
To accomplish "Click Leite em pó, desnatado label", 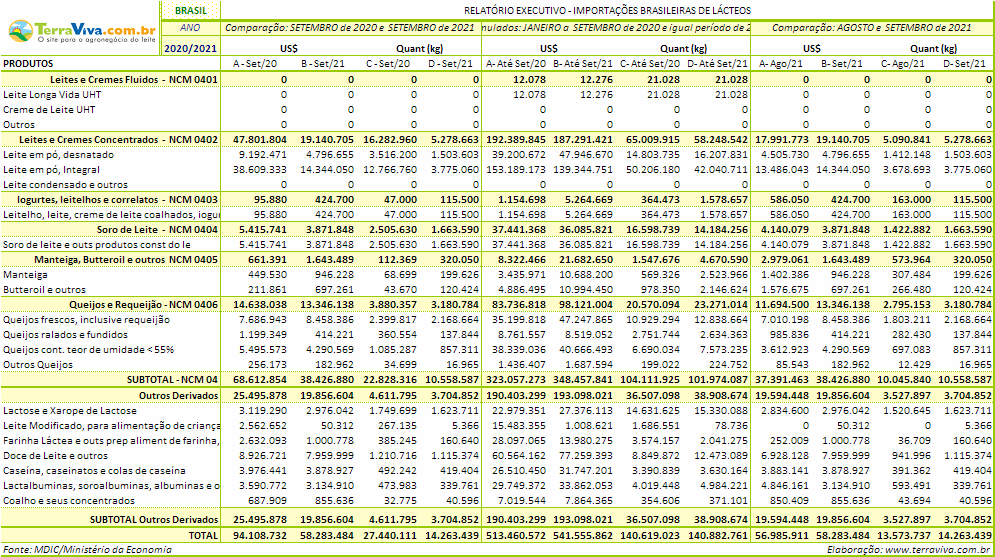I will coord(58,155).
